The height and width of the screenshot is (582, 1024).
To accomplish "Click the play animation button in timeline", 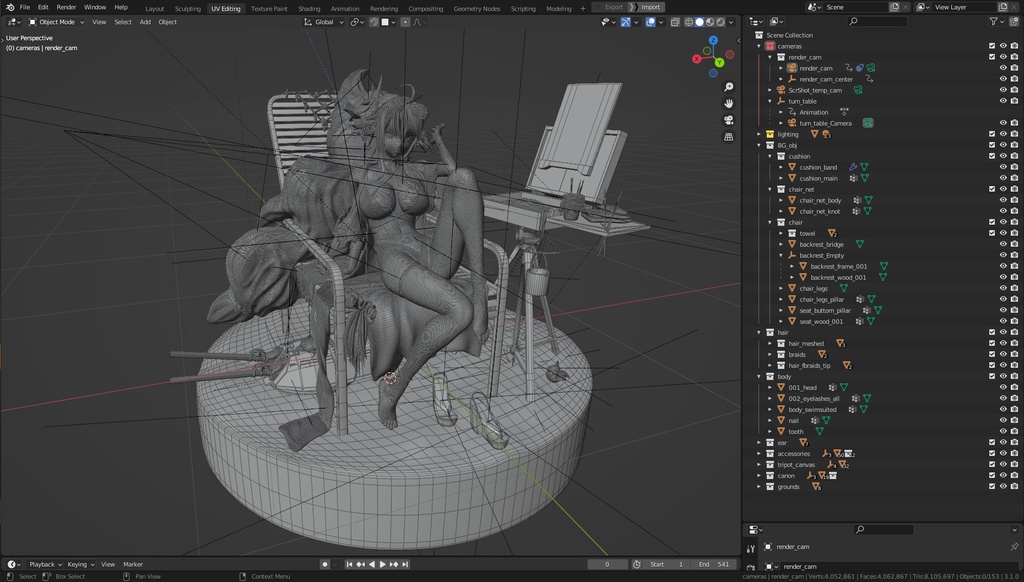I will [x=382, y=564].
